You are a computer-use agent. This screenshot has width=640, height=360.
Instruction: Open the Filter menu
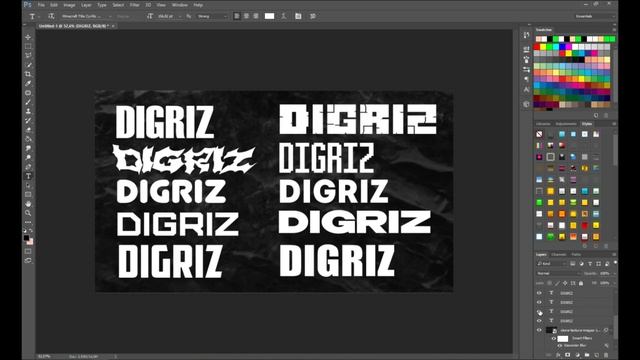[134, 5]
